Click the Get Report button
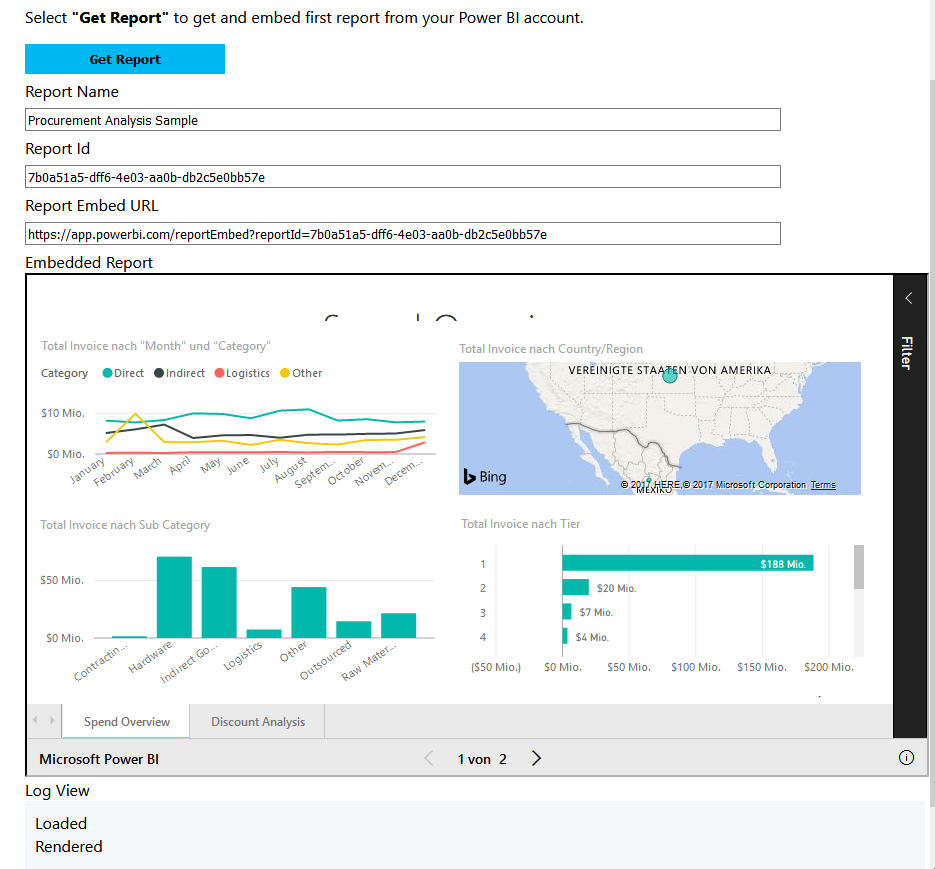The height and width of the screenshot is (869, 935). coord(125,59)
